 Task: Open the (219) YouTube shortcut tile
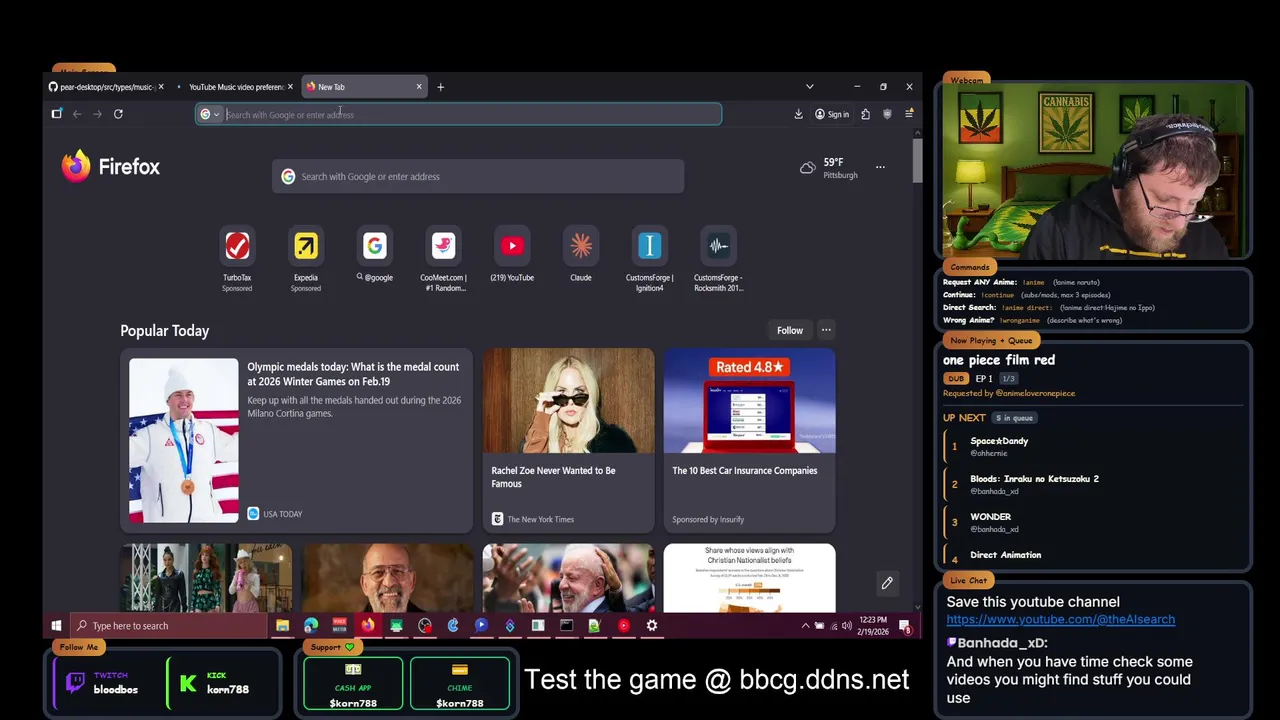pos(512,255)
